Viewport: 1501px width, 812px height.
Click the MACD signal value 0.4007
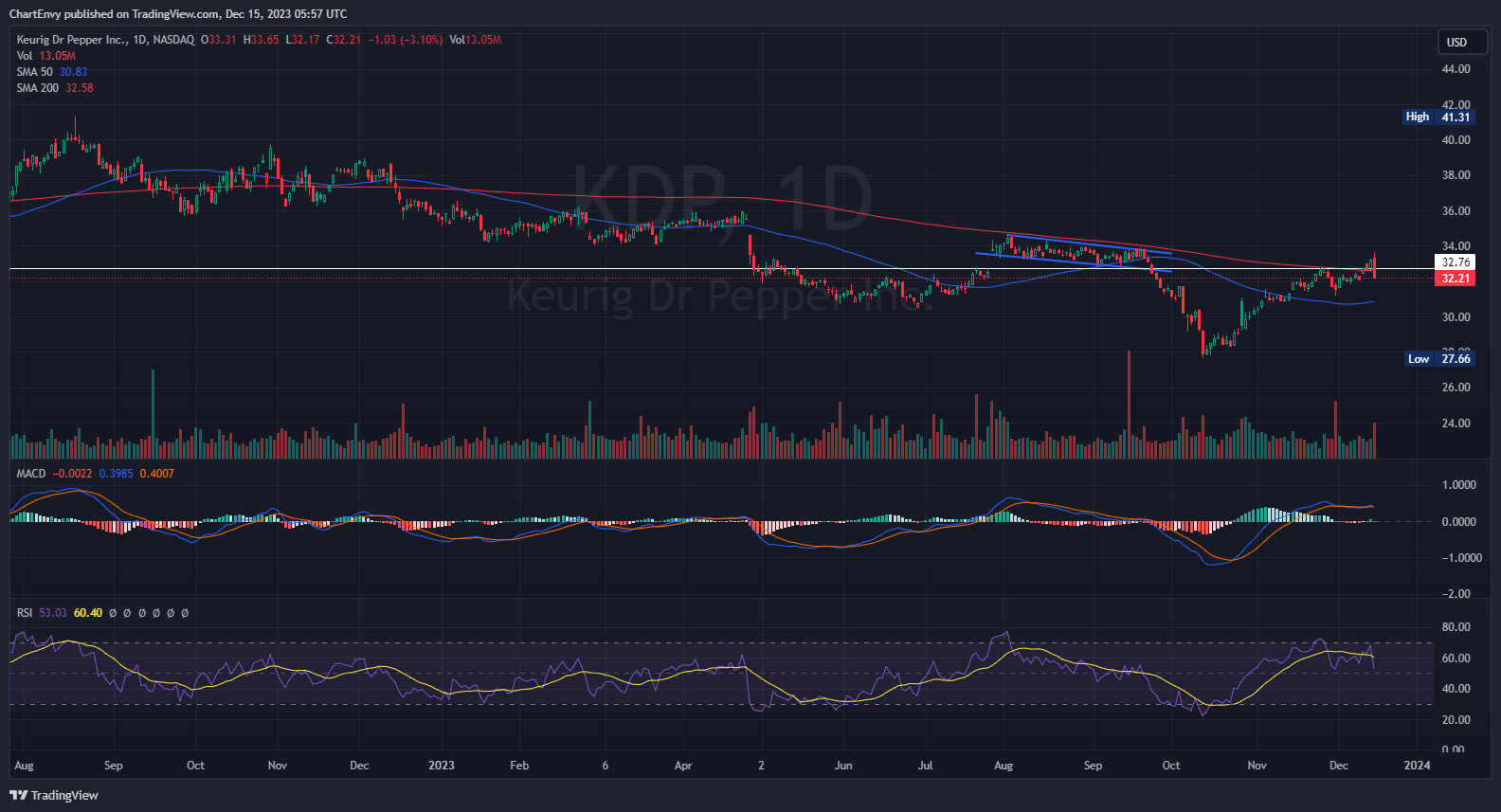(x=156, y=474)
